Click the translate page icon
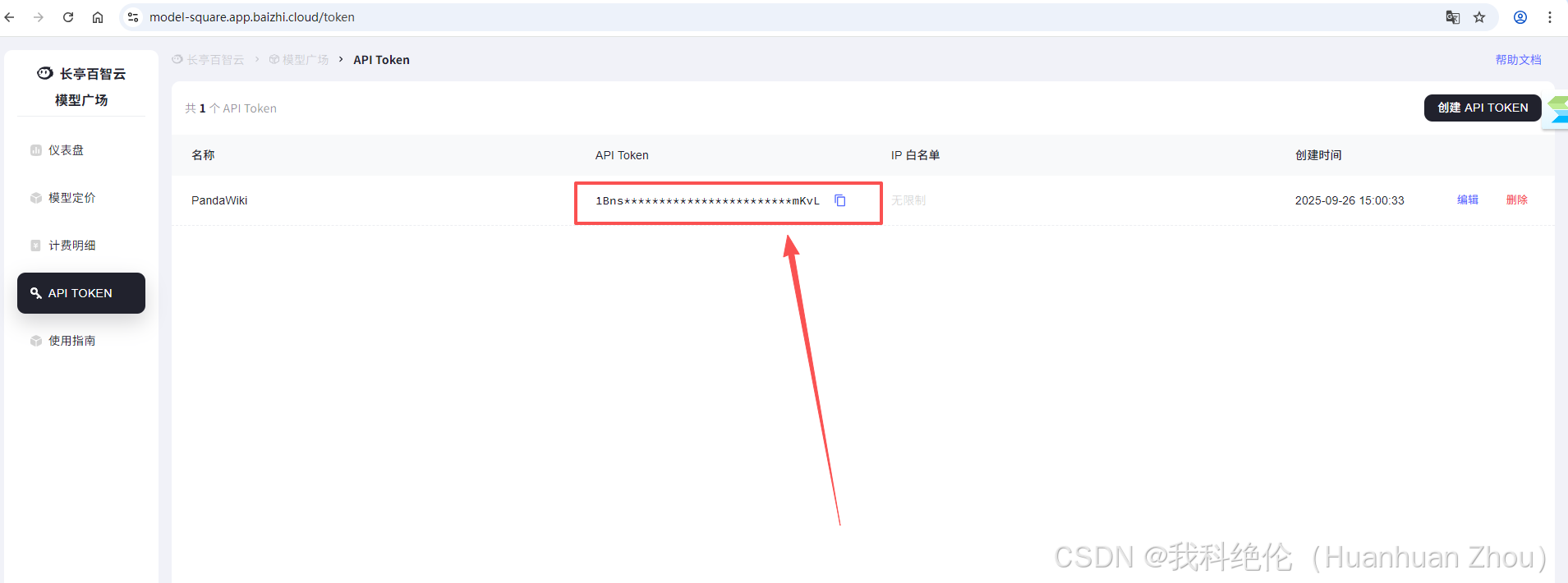Image resolution: width=1568 pixels, height=583 pixels. [1453, 17]
